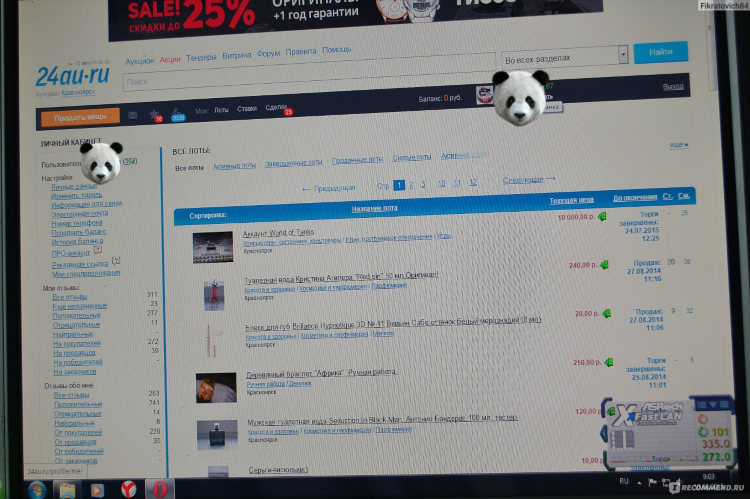
Task: Click the network tray icon
Action: click(x=665, y=482)
